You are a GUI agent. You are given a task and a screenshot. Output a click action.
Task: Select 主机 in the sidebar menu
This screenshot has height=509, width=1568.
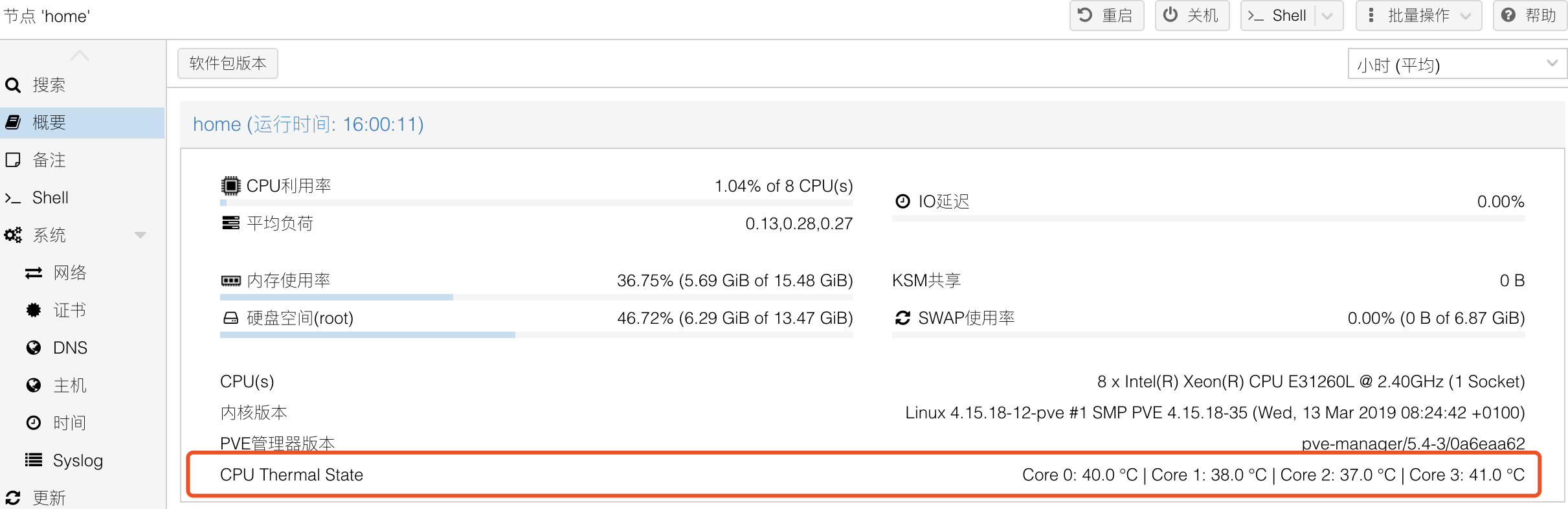[x=70, y=385]
